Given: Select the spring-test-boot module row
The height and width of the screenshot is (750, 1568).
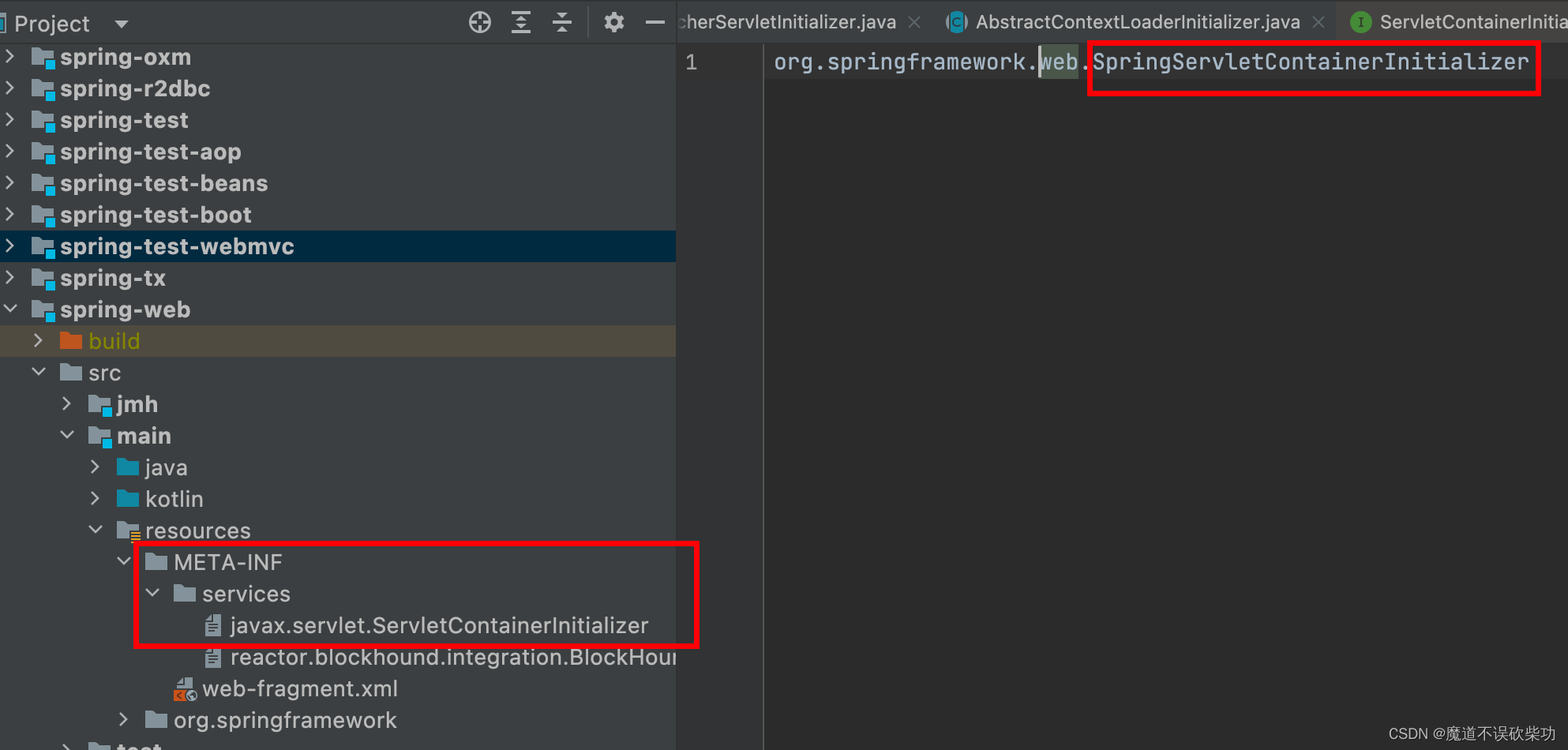Looking at the screenshot, I should (338, 215).
